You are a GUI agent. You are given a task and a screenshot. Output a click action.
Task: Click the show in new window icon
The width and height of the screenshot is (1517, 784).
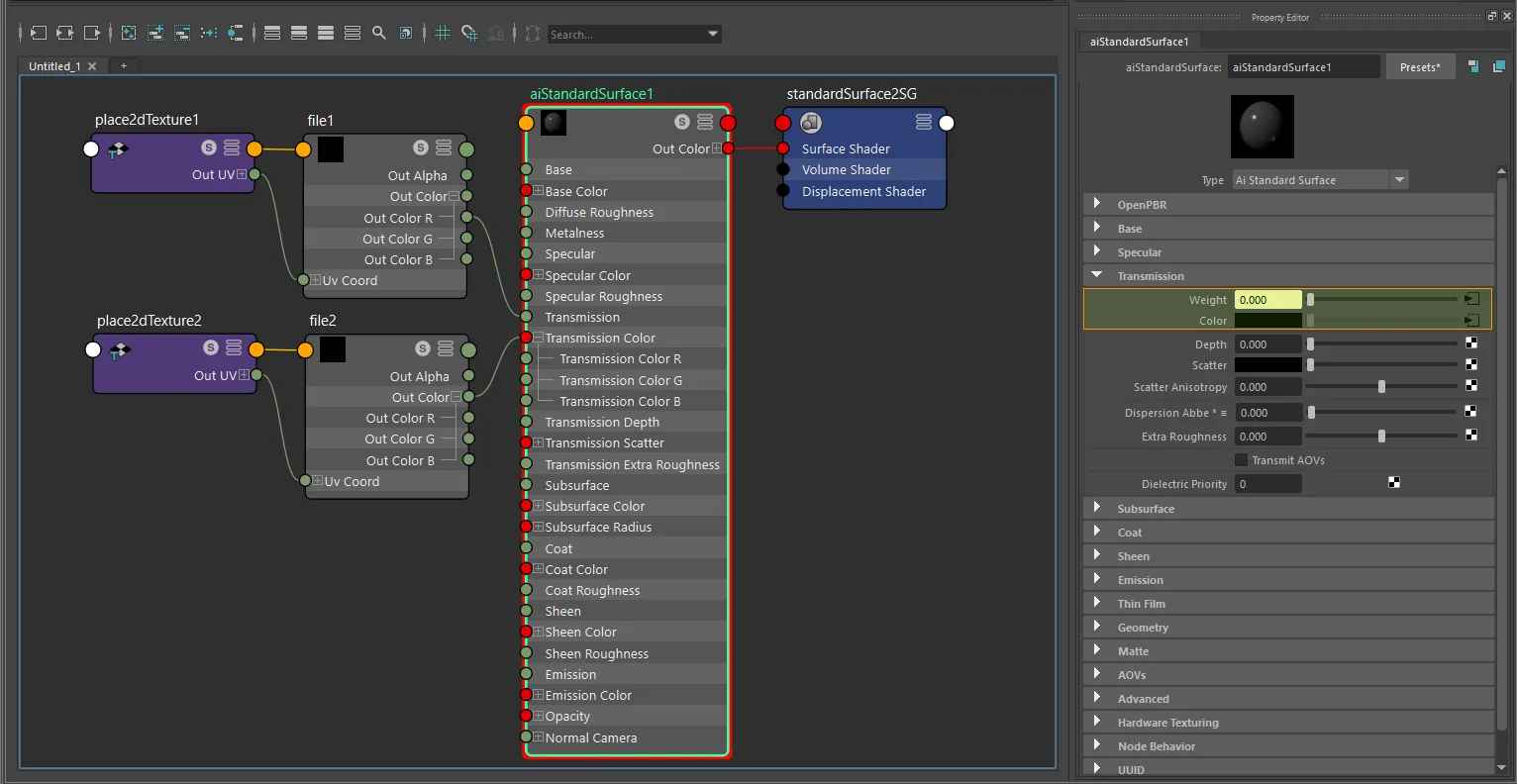1498,66
